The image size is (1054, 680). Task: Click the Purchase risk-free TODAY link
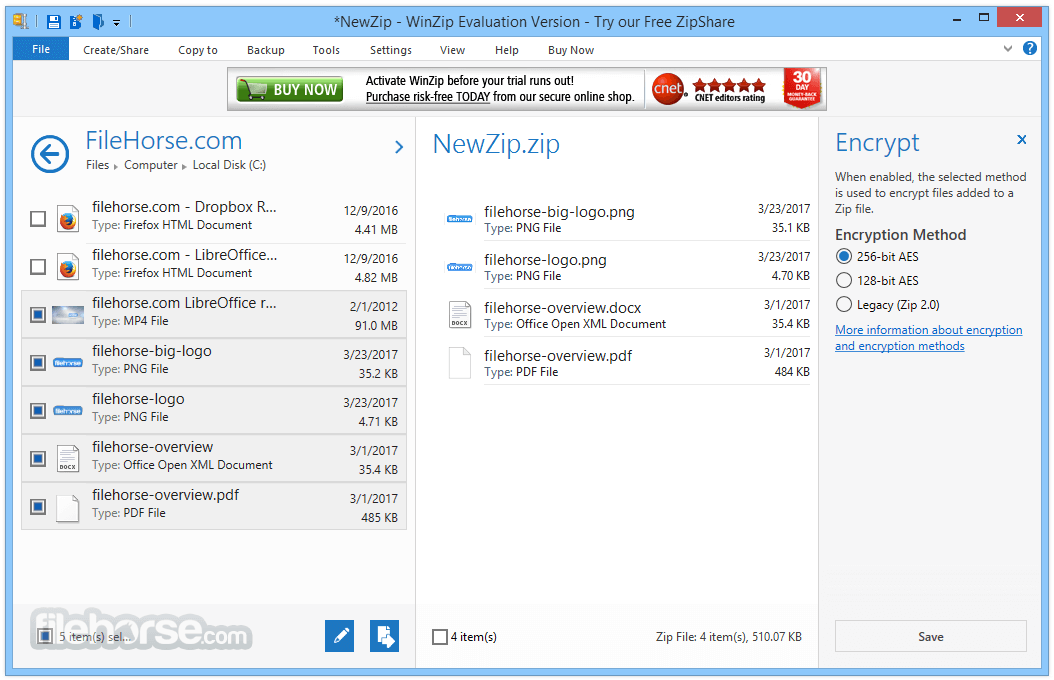coord(428,97)
